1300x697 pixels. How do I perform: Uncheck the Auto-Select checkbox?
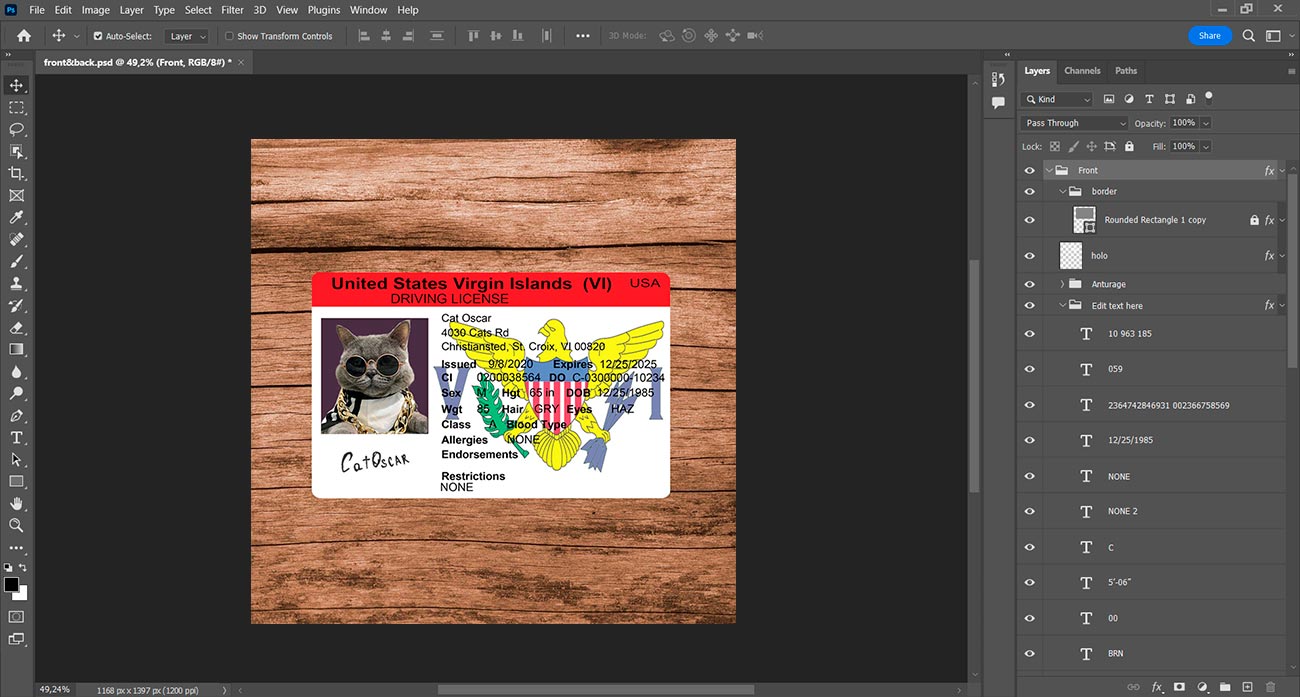point(98,36)
